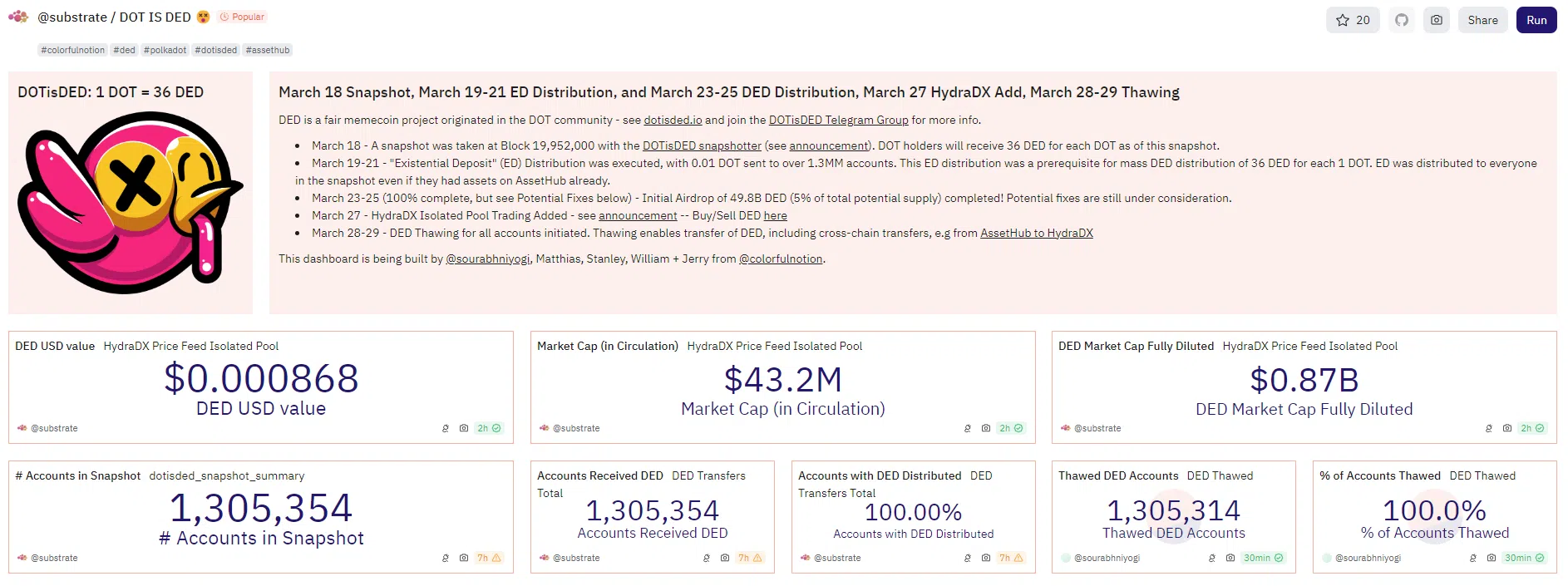Click the dashboard screenshot camera button

(x=1437, y=20)
